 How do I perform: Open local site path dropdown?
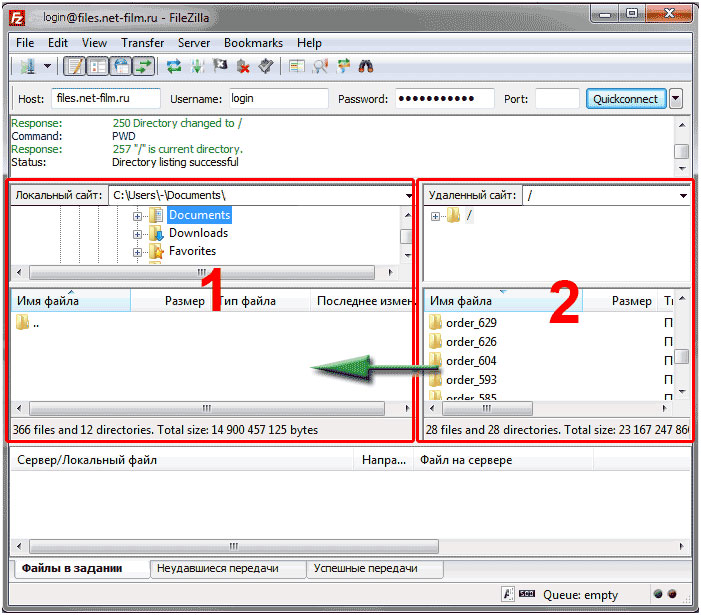tap(409, 195)
